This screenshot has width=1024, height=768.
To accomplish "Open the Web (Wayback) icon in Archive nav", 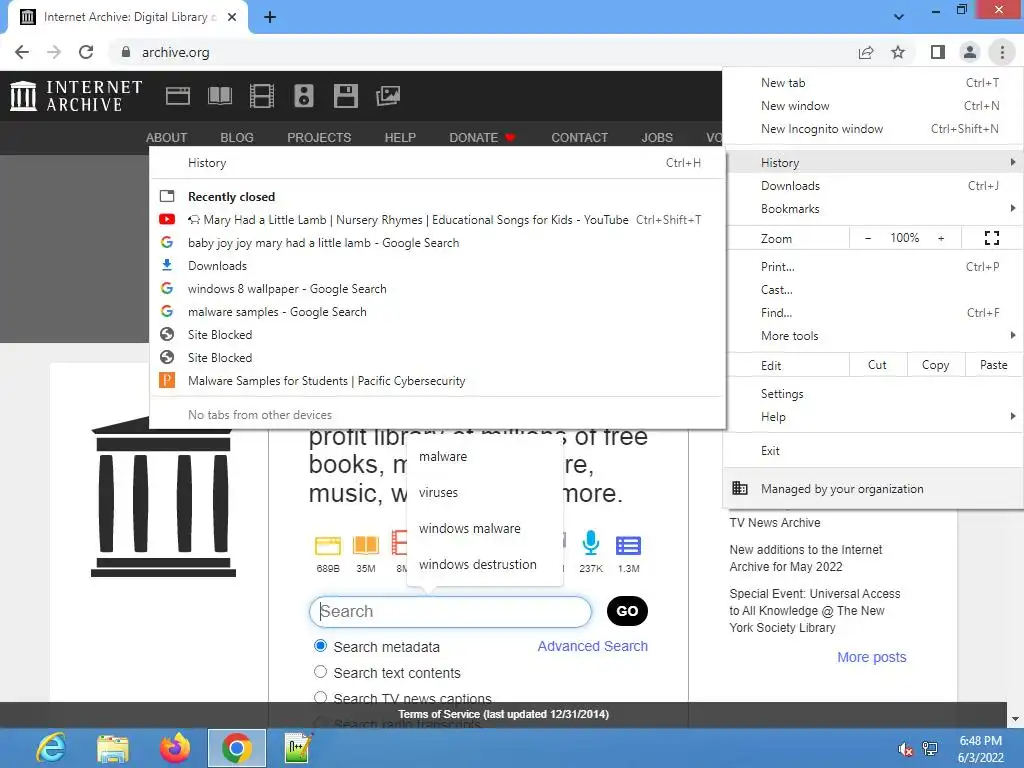I will pyautogui.click(x=178, y=96).
